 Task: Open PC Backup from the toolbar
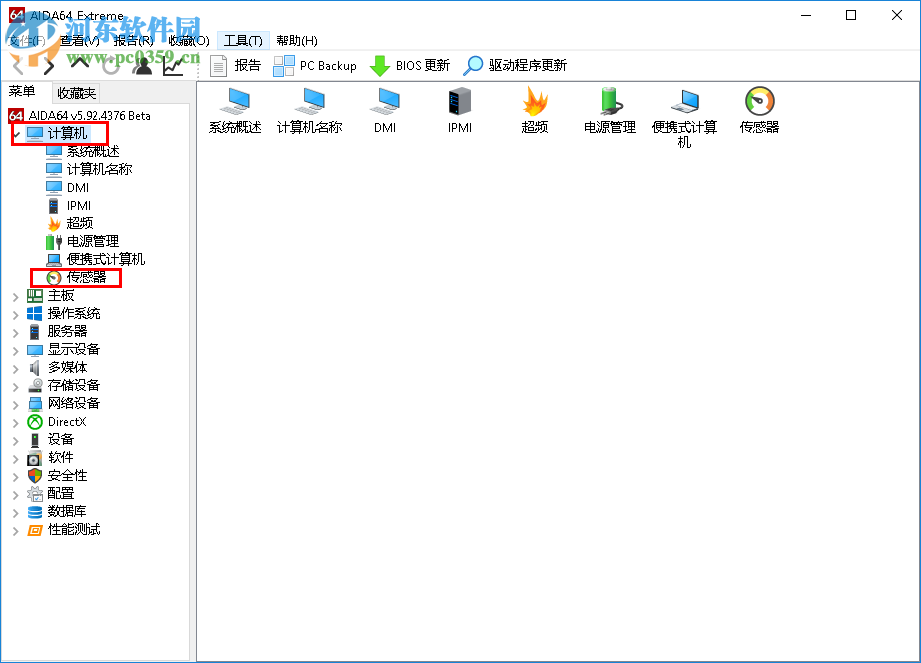[315, 65]
